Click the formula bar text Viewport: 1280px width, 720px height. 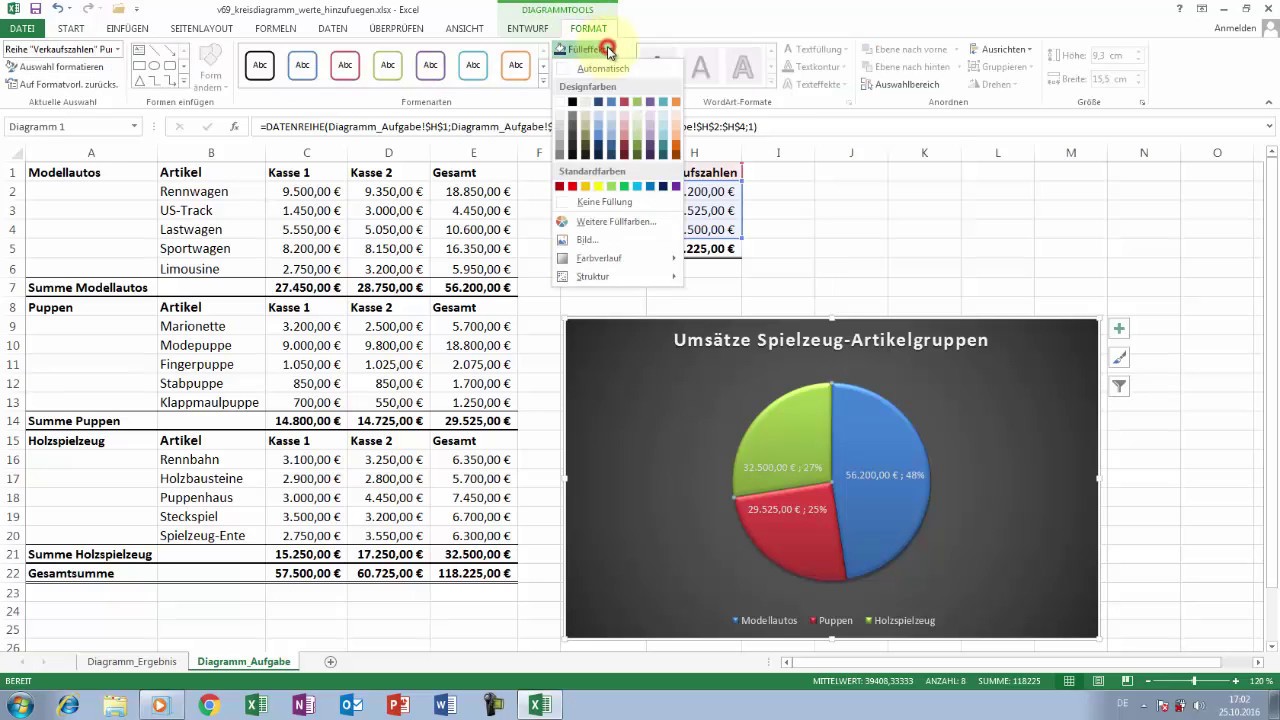pyautogui.click(x=508, y=127)
